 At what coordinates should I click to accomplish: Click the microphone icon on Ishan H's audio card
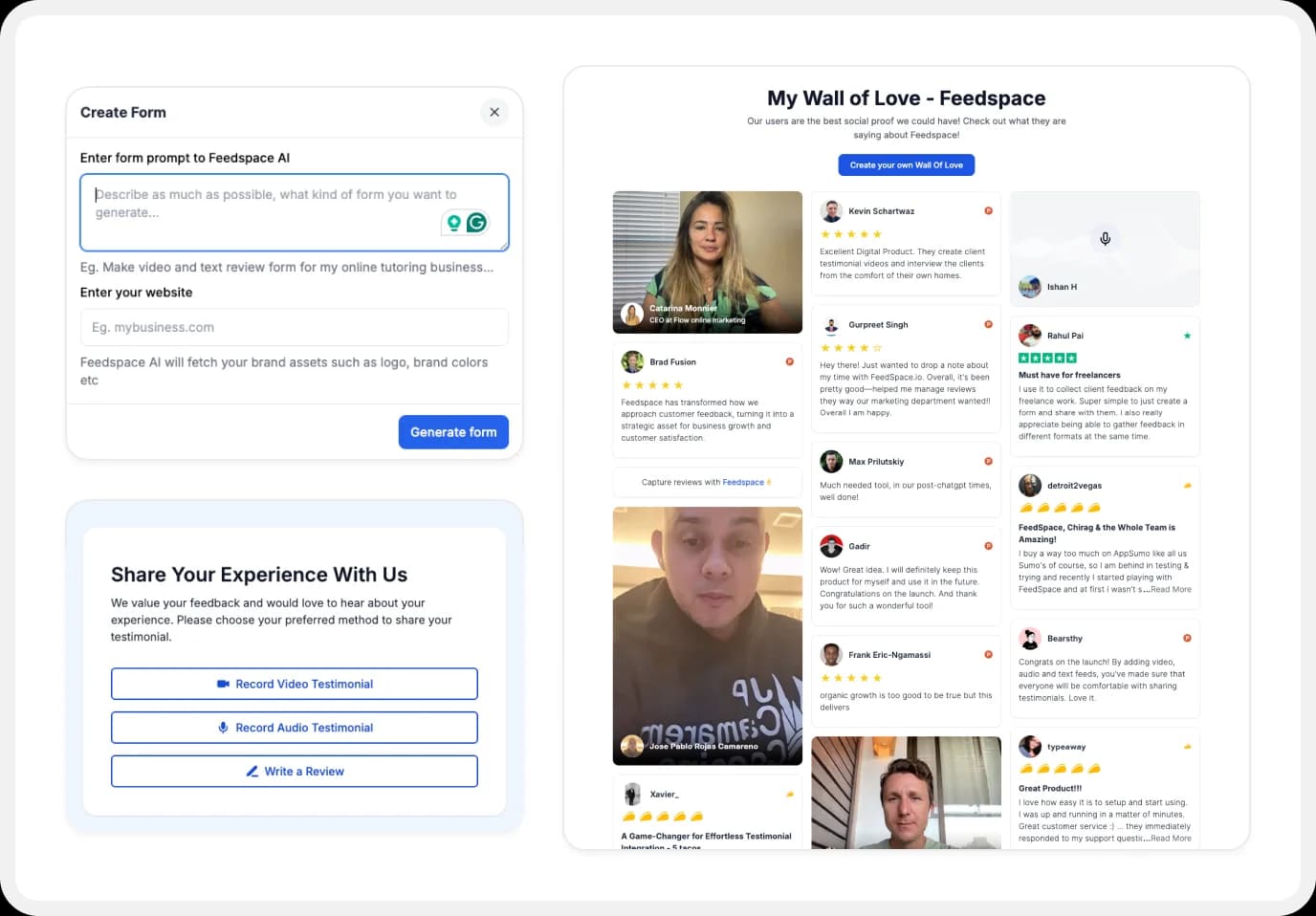coord(1105,239)
